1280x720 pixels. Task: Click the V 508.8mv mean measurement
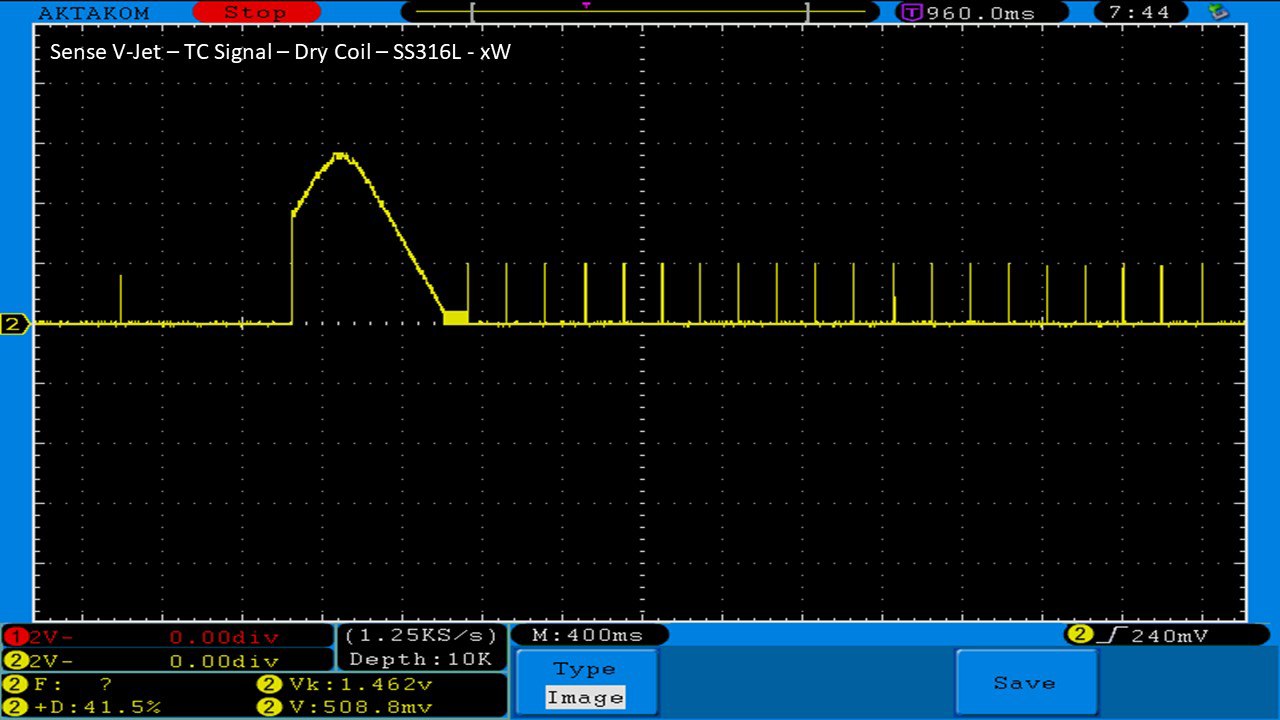(345, 707)
